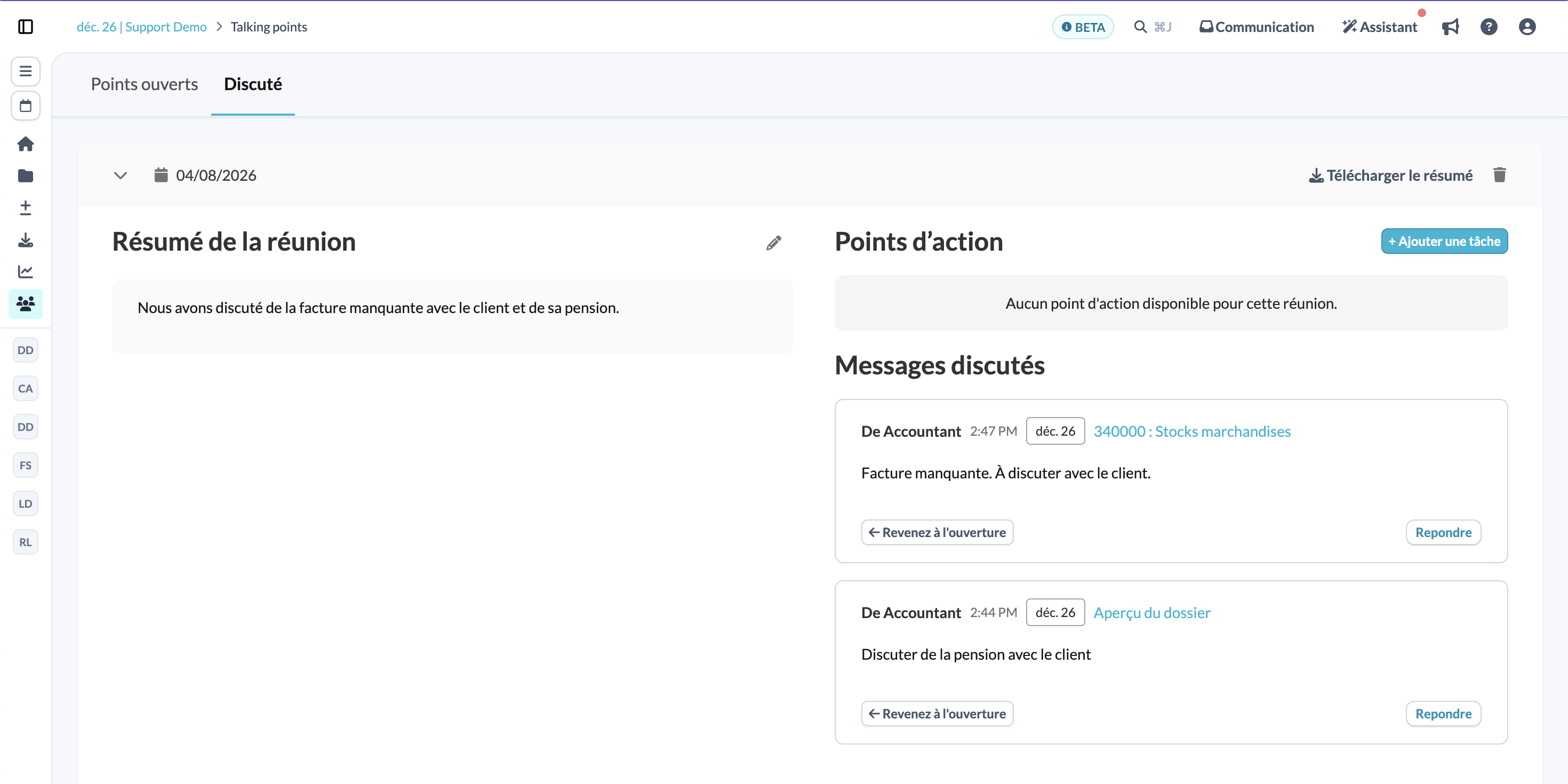Image resolution: width=1568 pixels, height=784 pixels.
Task: Delete the meeting with trash icon
Action: pyautogui.click(x=1500, y=175)
